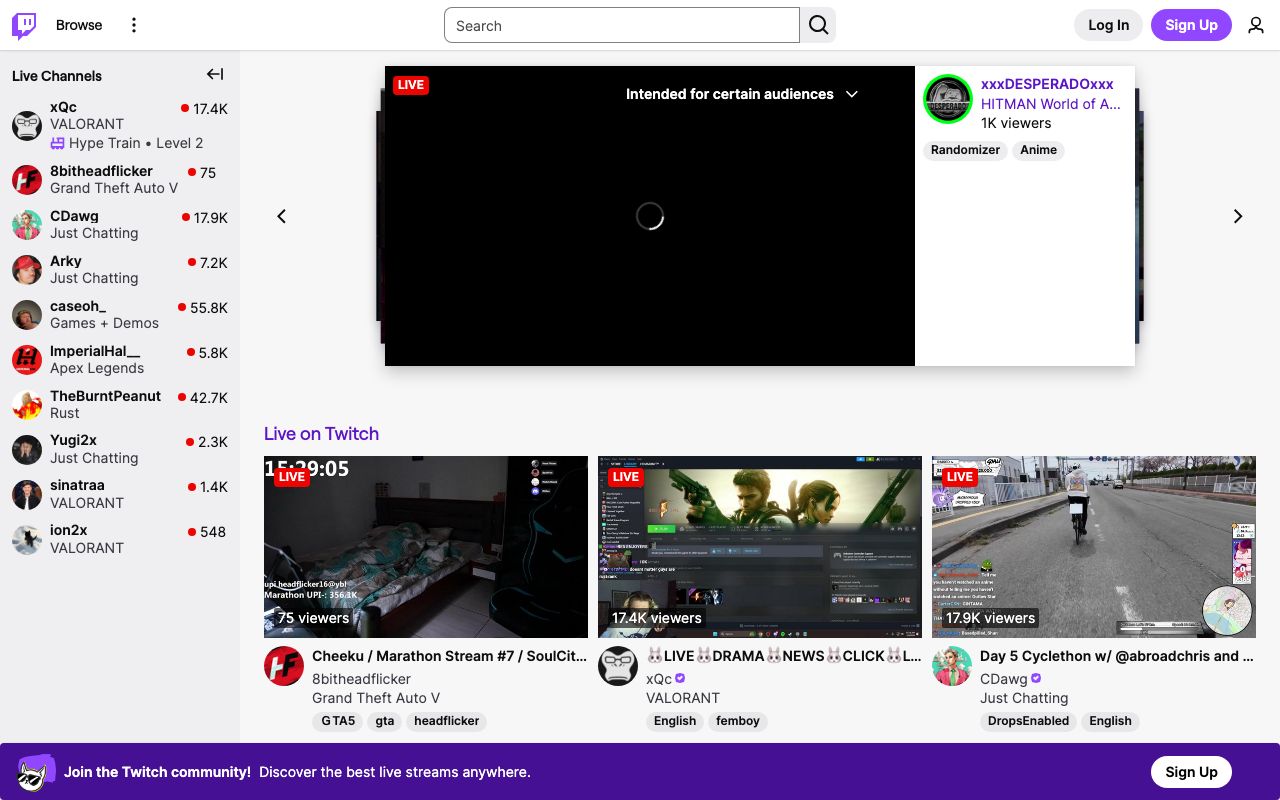1280x800 pixels.
Task: Collapse the Live Channels sidebar
Action: pos(214,74)
